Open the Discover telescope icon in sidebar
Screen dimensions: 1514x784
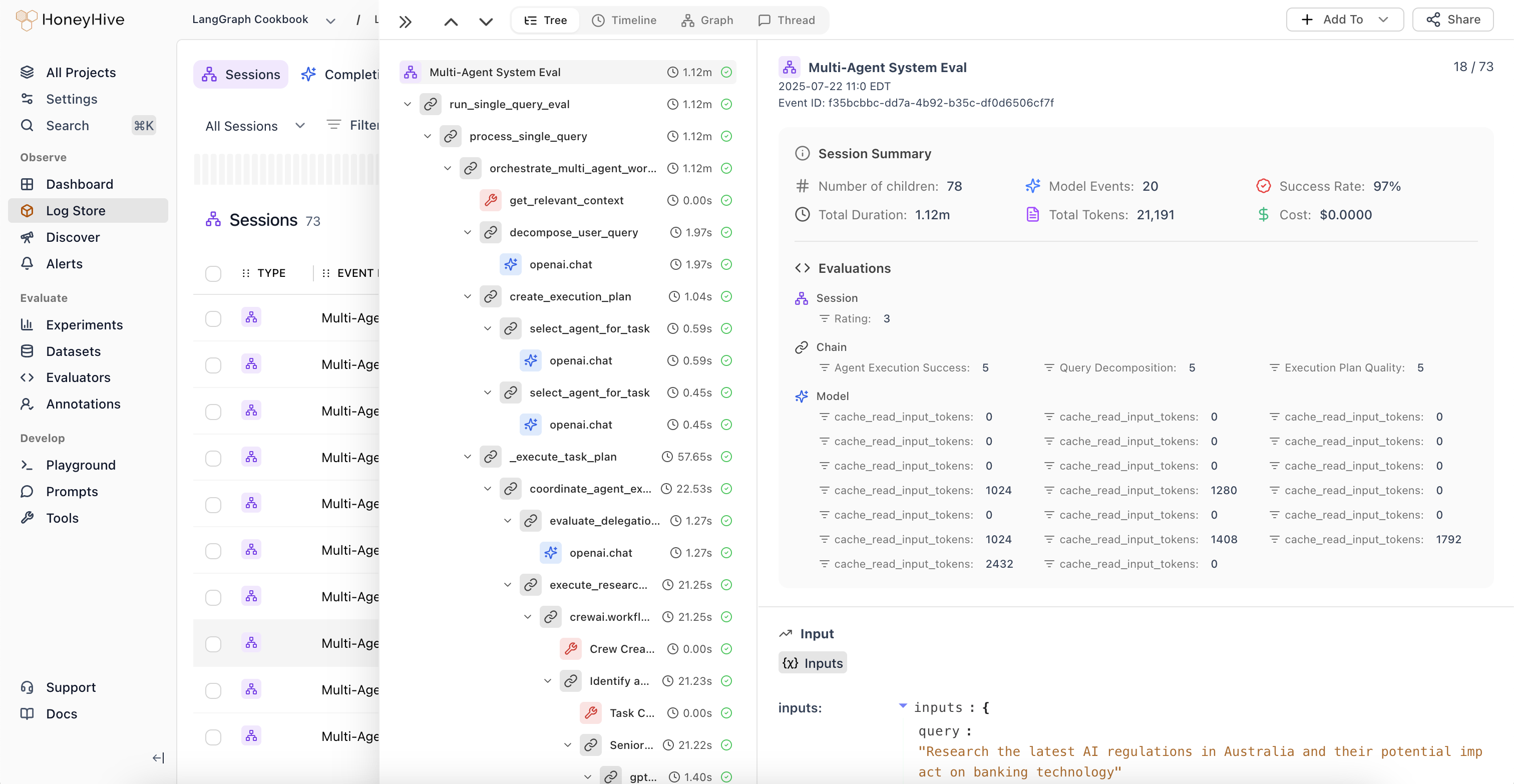click(x=27, y=237)
